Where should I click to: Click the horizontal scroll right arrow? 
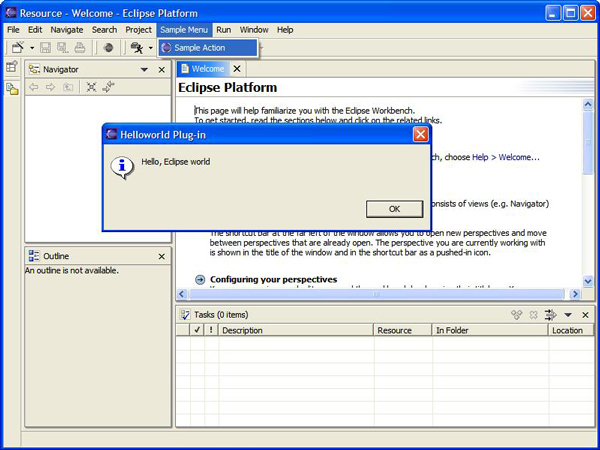(x=575, y=294)
